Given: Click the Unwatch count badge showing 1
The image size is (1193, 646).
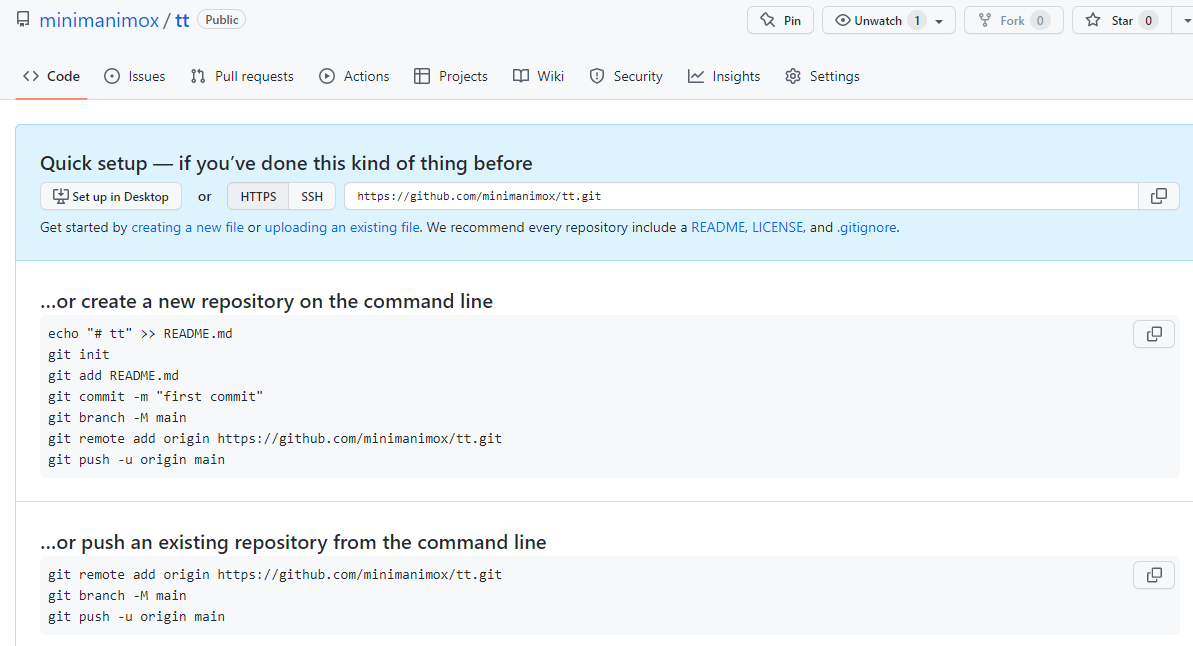Looking at the screenshot, I should click(x=917, y=21).
